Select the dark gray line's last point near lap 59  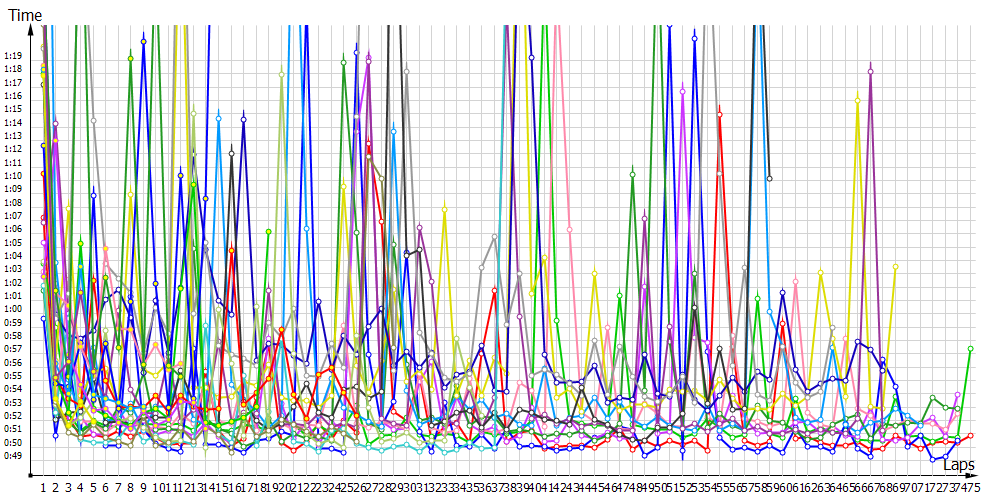(769, 179)
